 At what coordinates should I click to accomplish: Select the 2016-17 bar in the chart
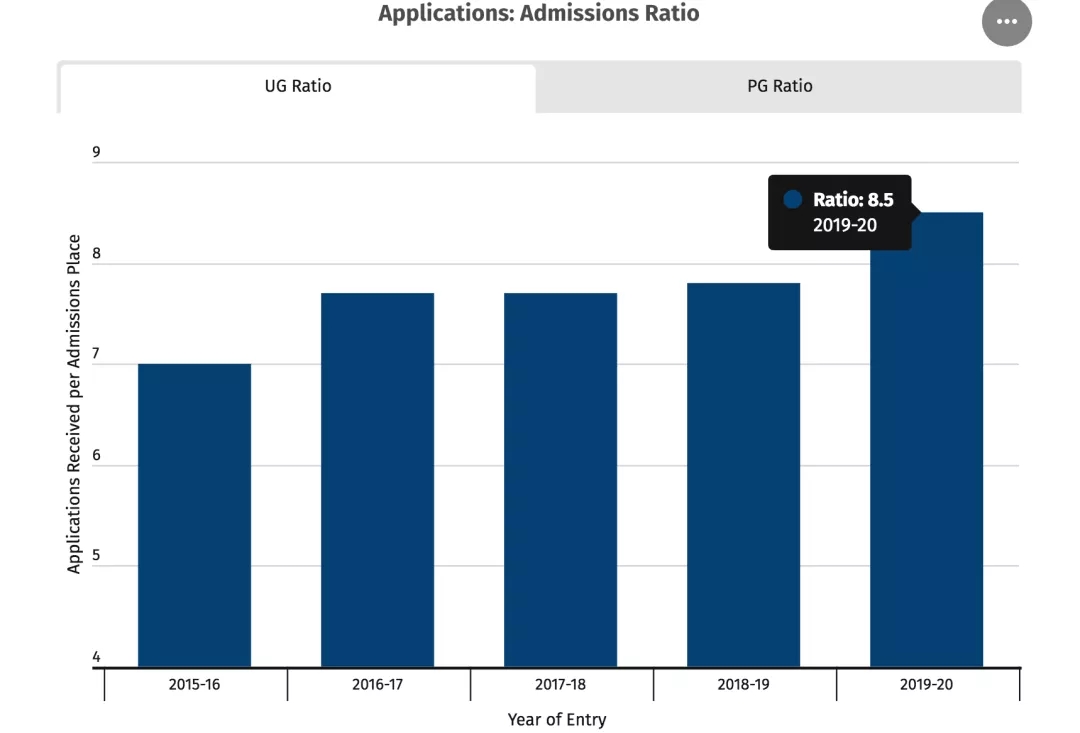[377, 480]
